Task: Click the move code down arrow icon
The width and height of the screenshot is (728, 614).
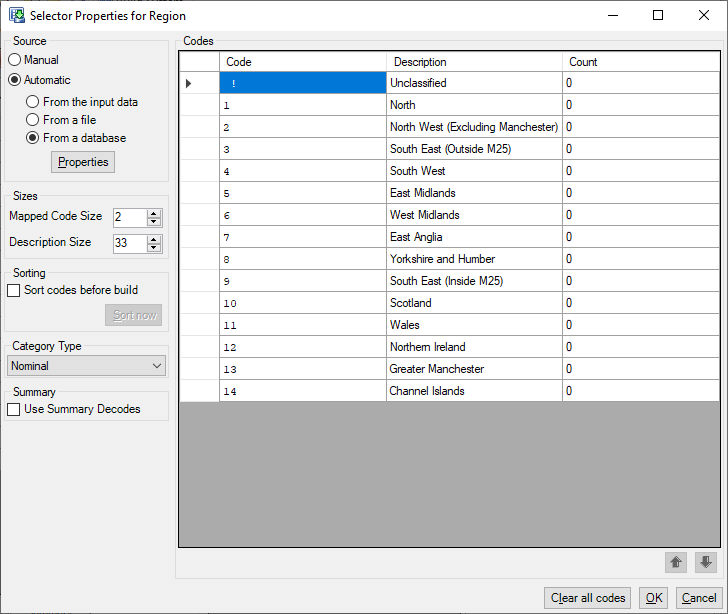Action: [x=706, y=562]
